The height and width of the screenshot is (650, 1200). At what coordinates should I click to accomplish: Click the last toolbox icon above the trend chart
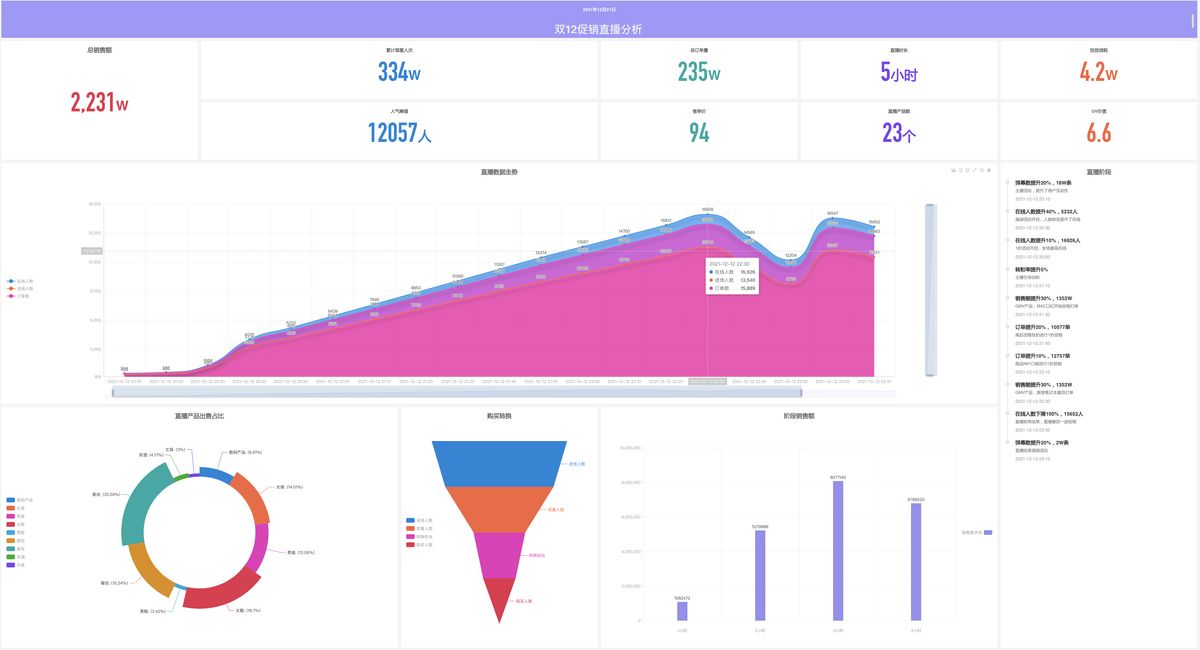[x=989, y=170]
